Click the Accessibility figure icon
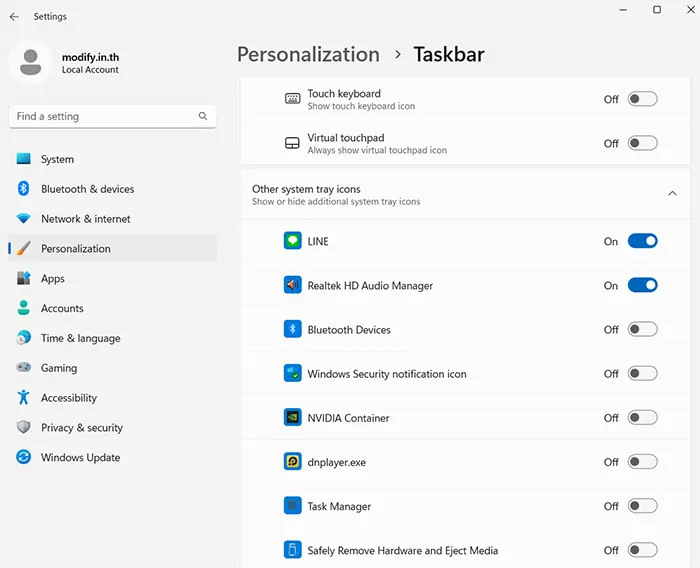The width and height of the screenshot is (700, 568). [23, 397]
